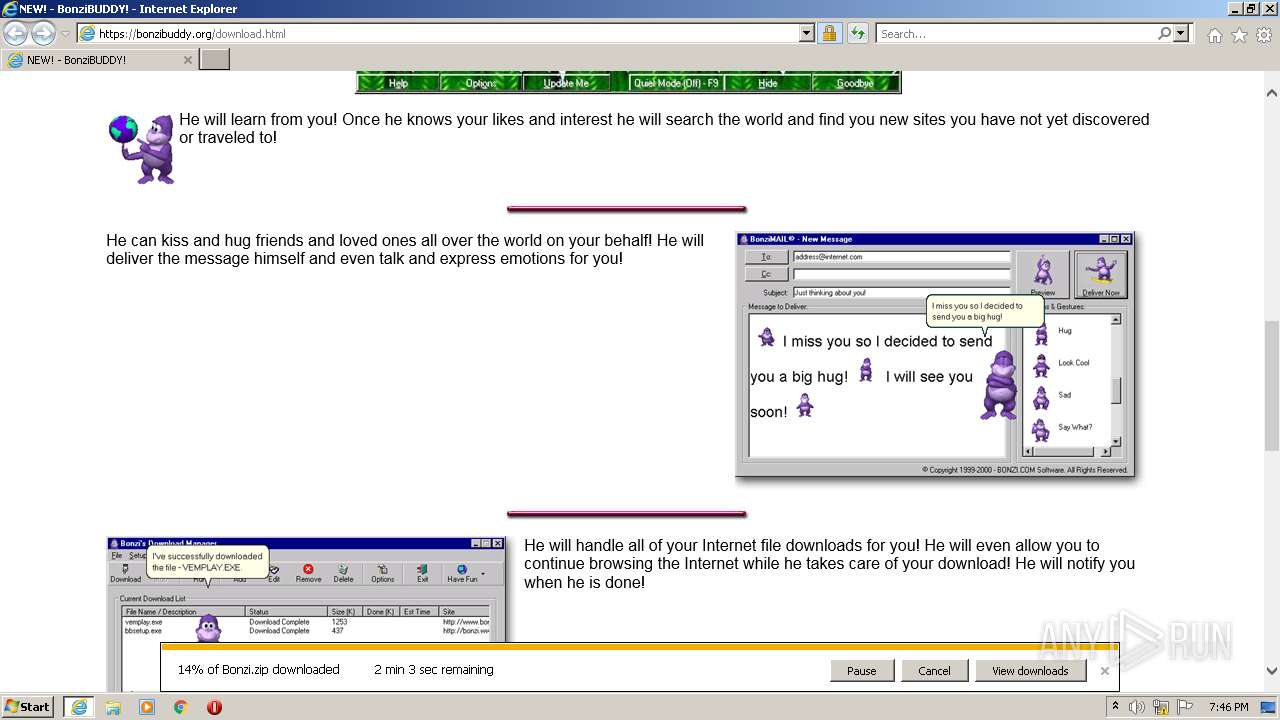The image size is (1280, 720).
Task: Open Windows Explorer folder on taskbar
Action: click(x=113, y=707)
